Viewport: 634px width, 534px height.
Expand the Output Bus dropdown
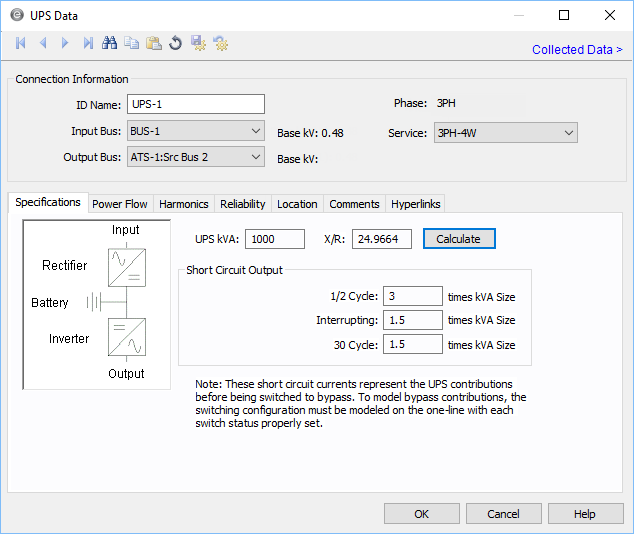pos(195,157)
